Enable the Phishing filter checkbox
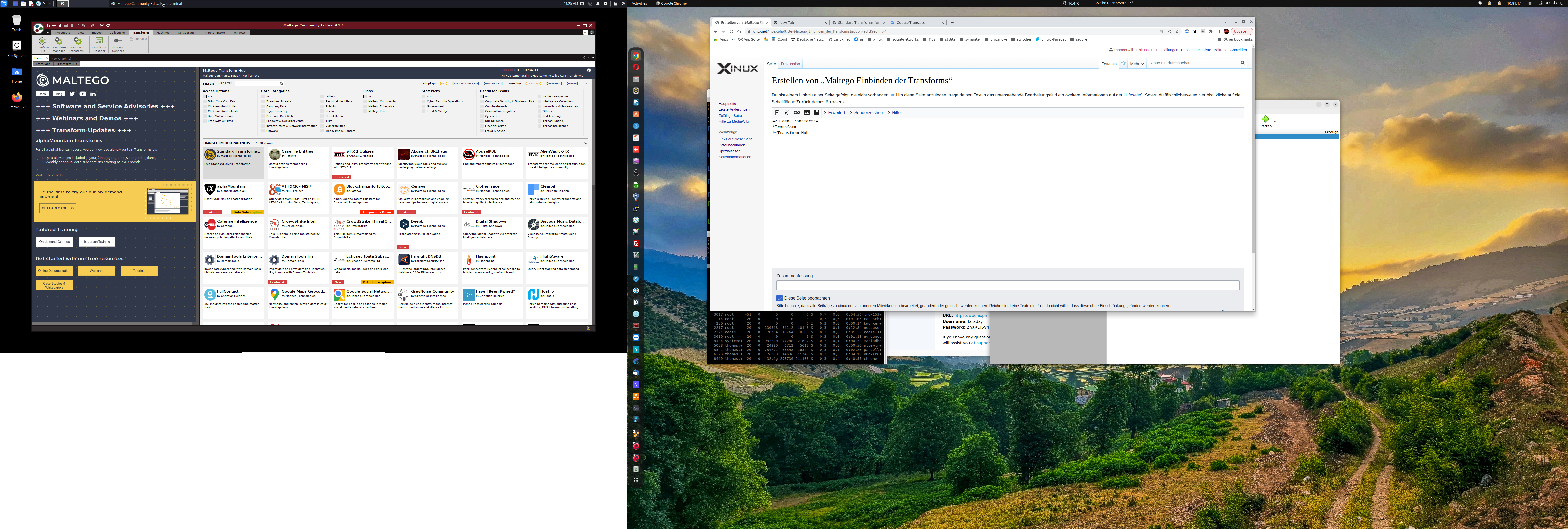The image size is (1568, 529). click(323, 107)
